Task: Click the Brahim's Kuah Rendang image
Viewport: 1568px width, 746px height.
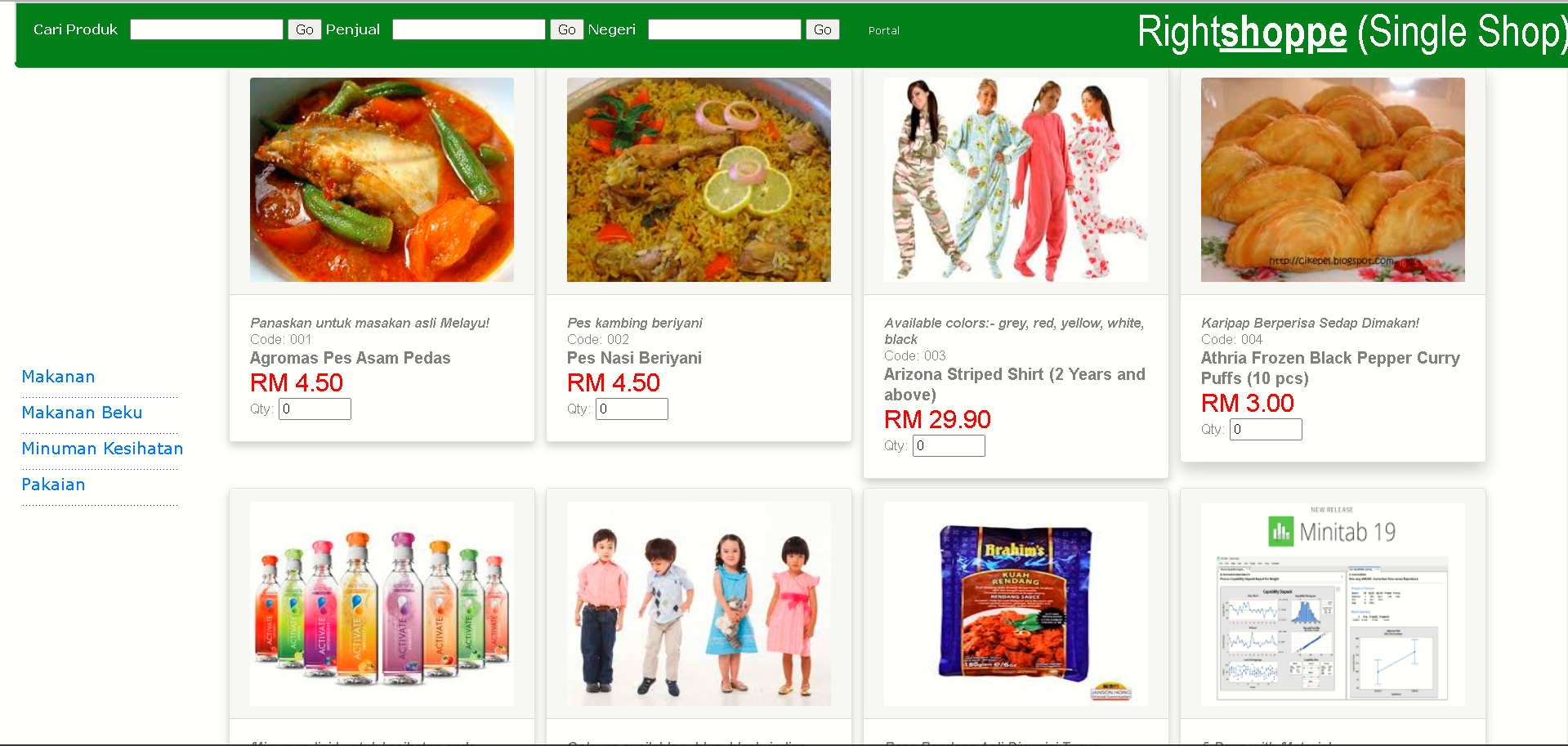Action: point(1016,604)
